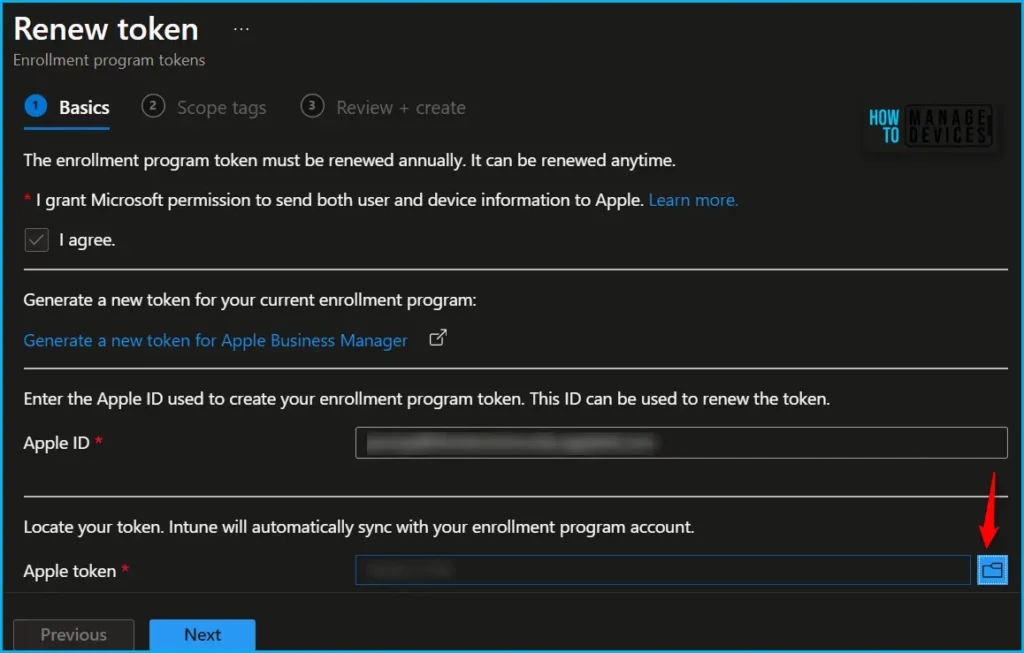Click the folder browse icon for Apple token
Image resolution: width=1024 pixels, height=653 pixels.
click(992, 570)
